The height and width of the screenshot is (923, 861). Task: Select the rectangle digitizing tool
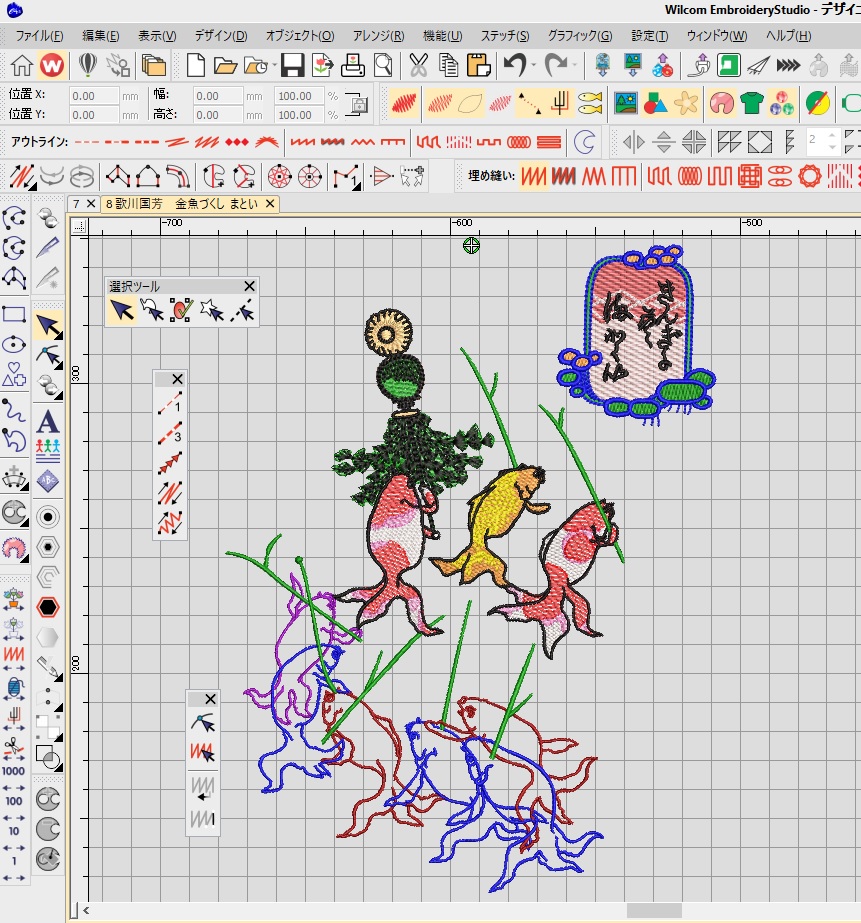coord(14,314)
